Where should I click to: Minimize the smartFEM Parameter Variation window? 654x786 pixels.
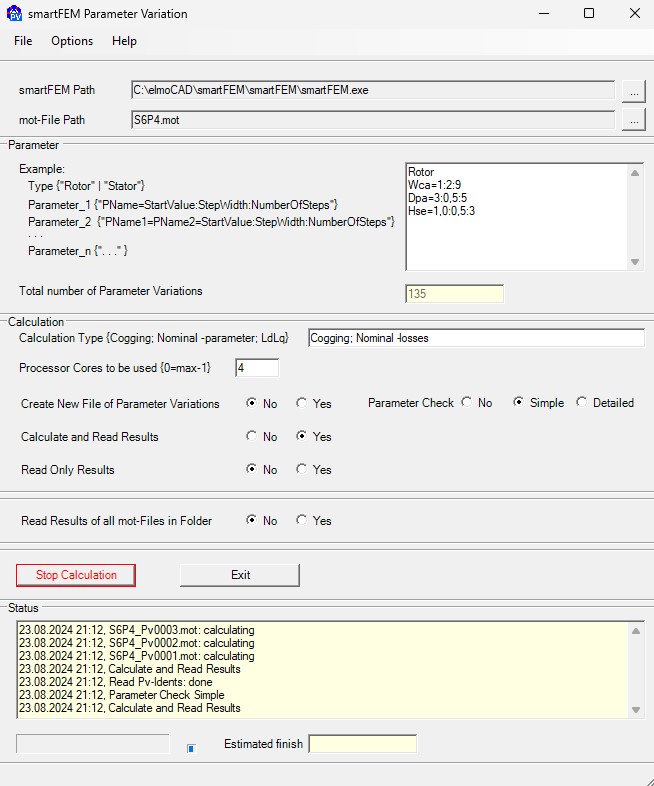coord(544,14)
